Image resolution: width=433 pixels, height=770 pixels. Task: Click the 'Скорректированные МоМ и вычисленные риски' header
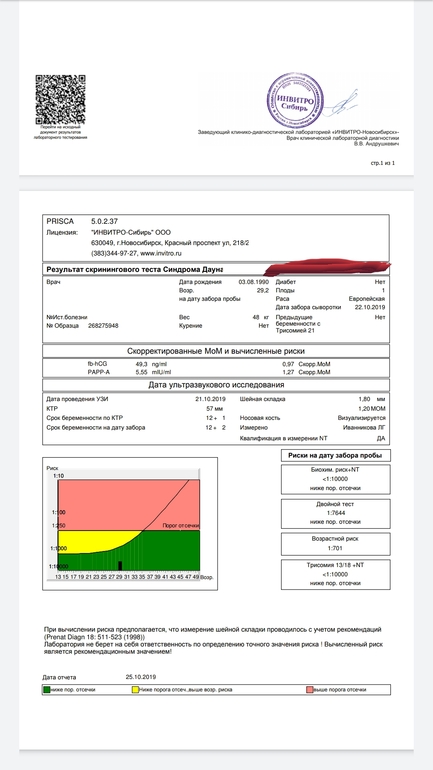coord(216,351)
